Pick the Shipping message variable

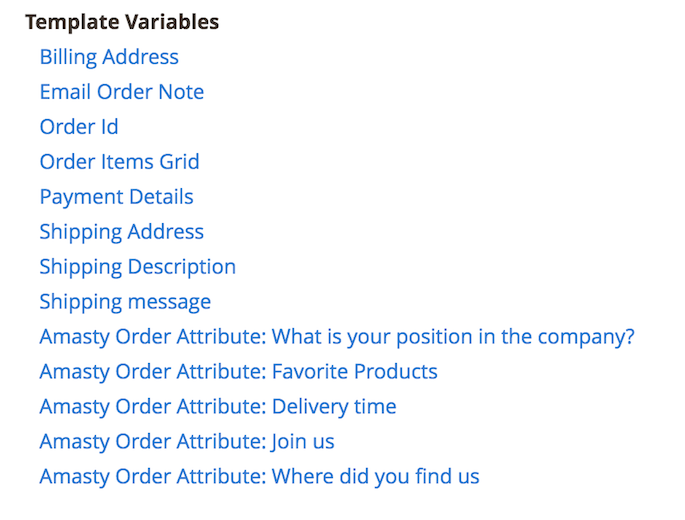tap(125, 302)
